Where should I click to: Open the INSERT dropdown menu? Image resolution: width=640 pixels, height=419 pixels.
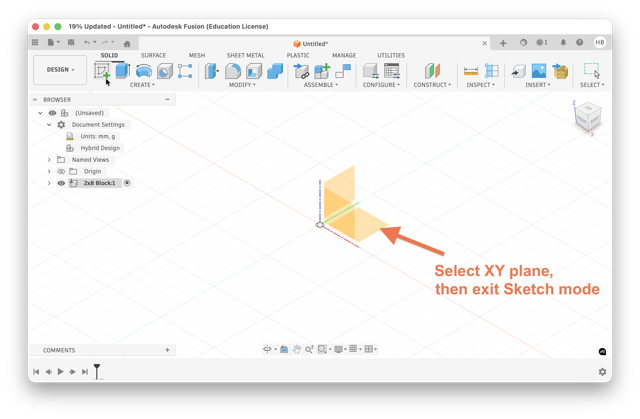coord(538,85)
